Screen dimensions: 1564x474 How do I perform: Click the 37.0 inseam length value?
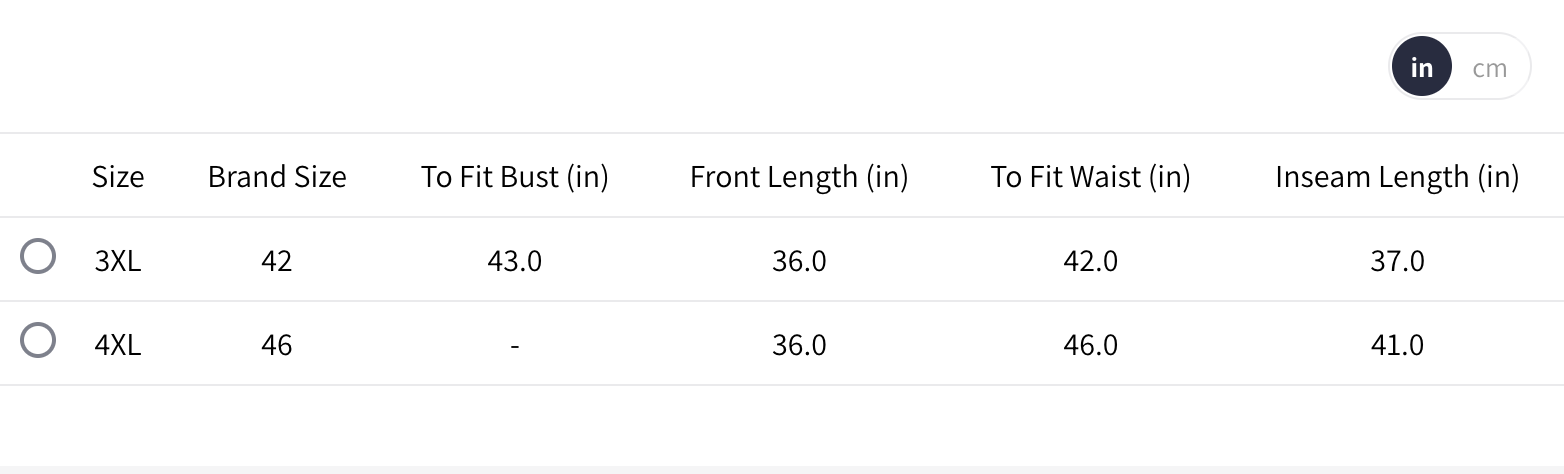[1397, 261]
